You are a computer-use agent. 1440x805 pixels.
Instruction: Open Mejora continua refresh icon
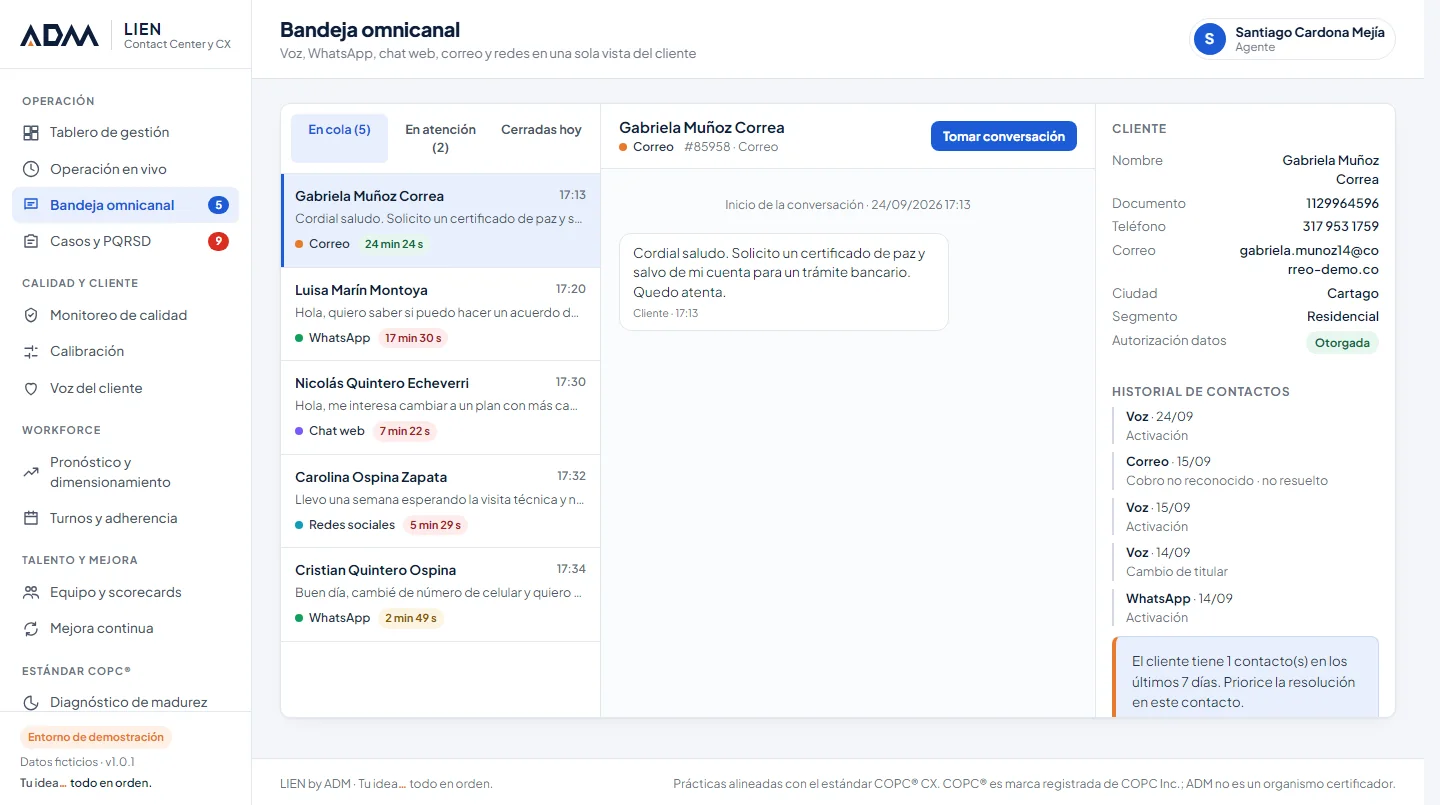click(31, 628)
